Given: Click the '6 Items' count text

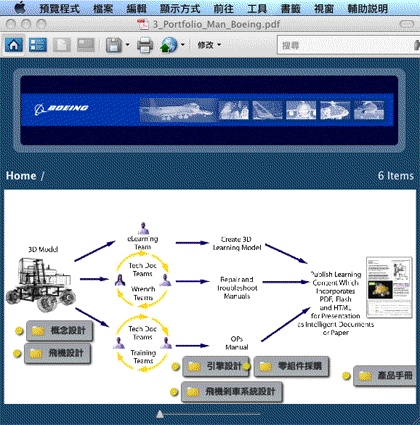Looking at the screenshot, I should pyautogui.click(x=396, y=176).
